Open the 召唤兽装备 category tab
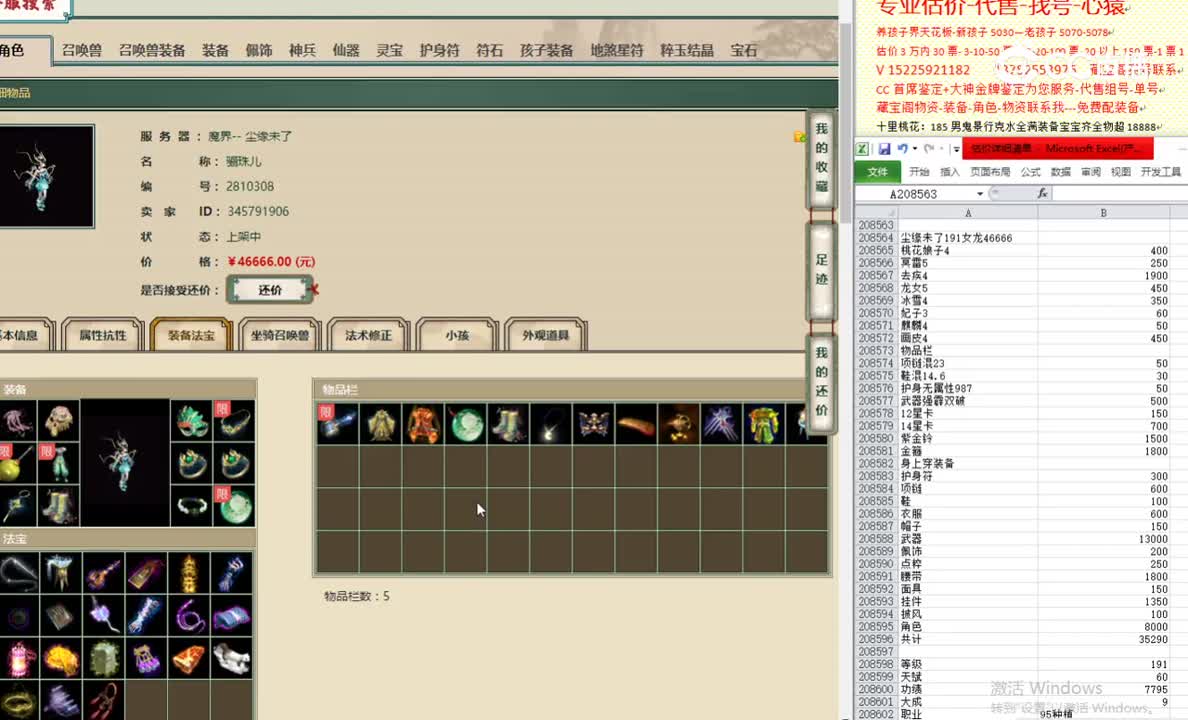The height and width of the screenshot is (720, 1188). pos(152,51)
